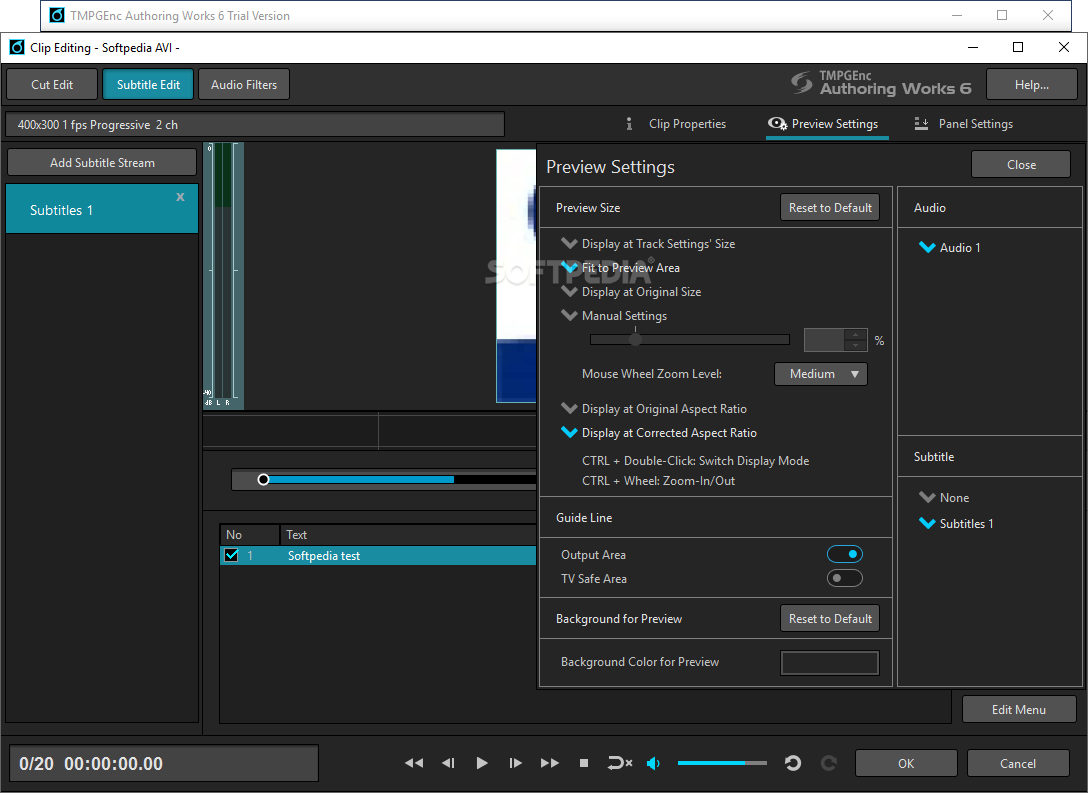
Task: Click the Panel Settings icon
Action: tap(921, 123)
